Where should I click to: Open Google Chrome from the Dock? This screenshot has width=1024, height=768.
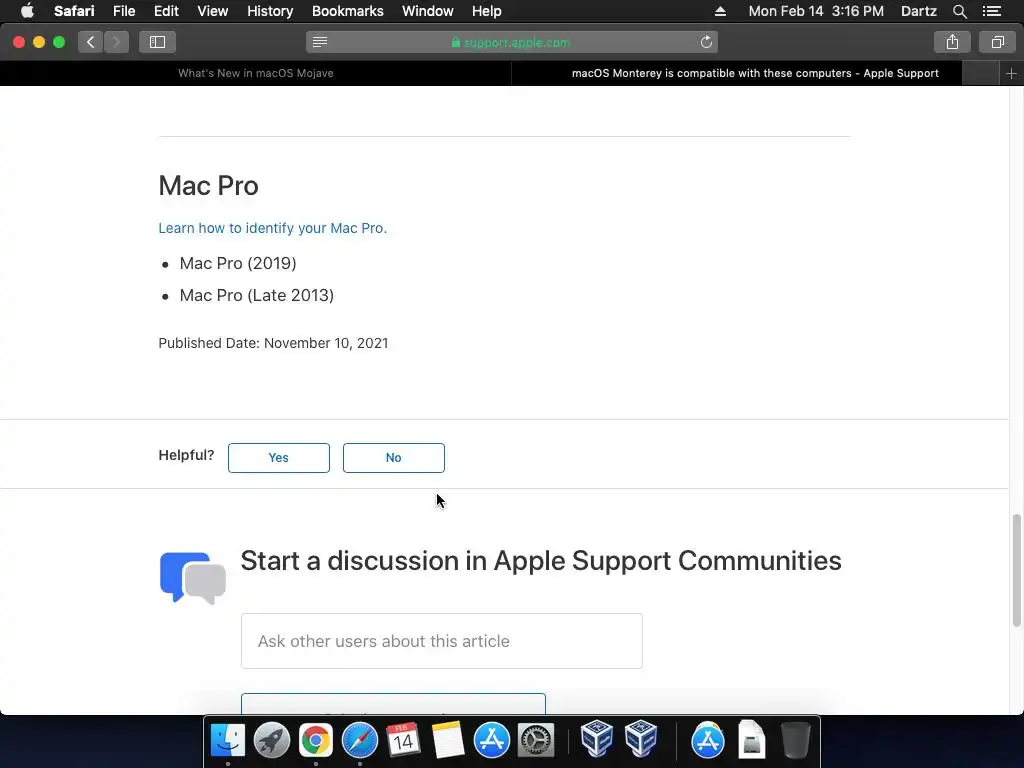pyautogui.click(x=315, y=741)
